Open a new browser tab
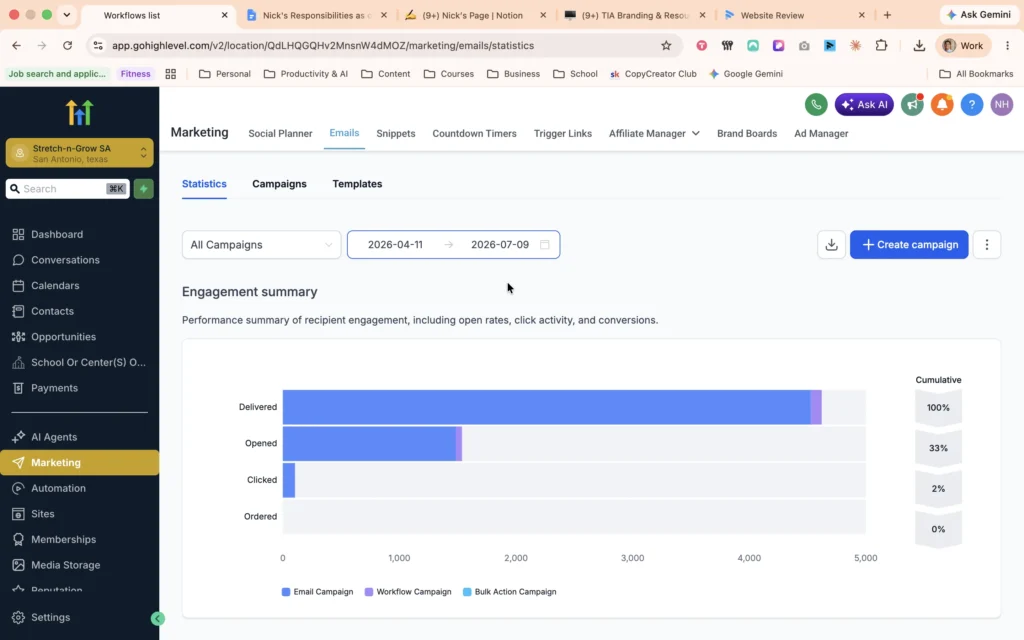 click(887, 14)
